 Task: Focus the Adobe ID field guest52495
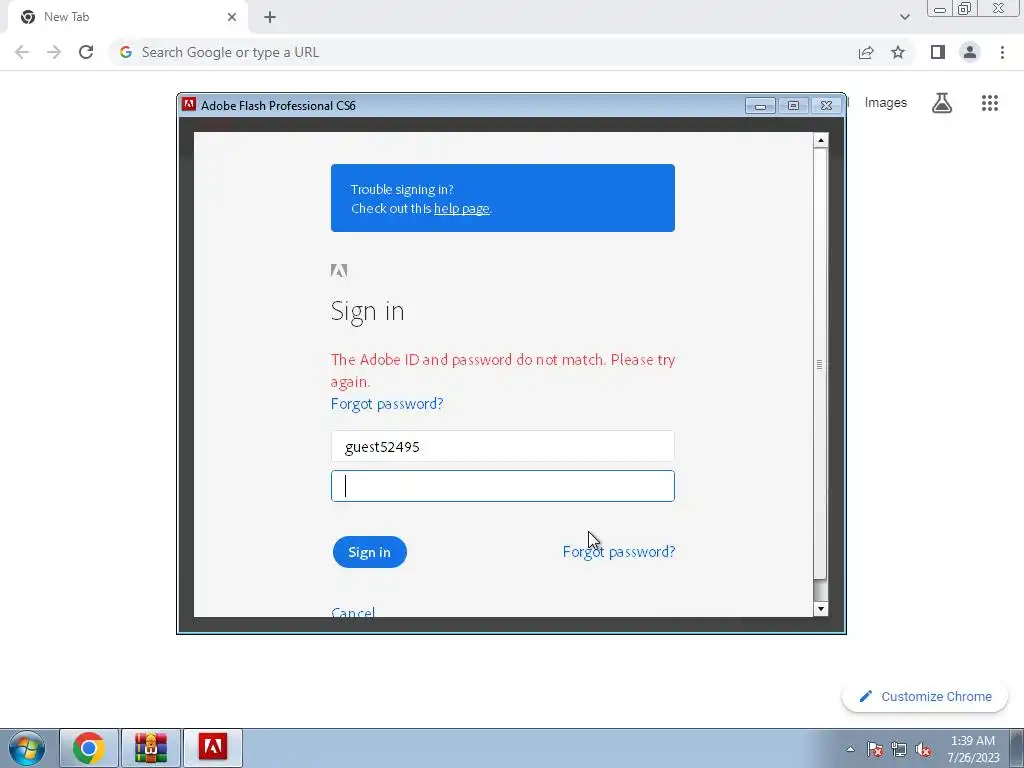[502, 447]
